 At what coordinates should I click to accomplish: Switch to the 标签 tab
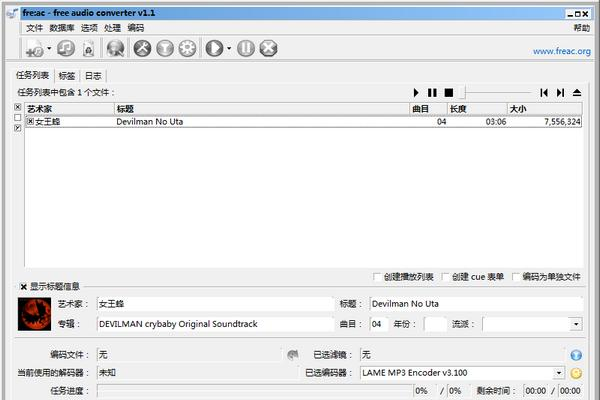point(67,76)
